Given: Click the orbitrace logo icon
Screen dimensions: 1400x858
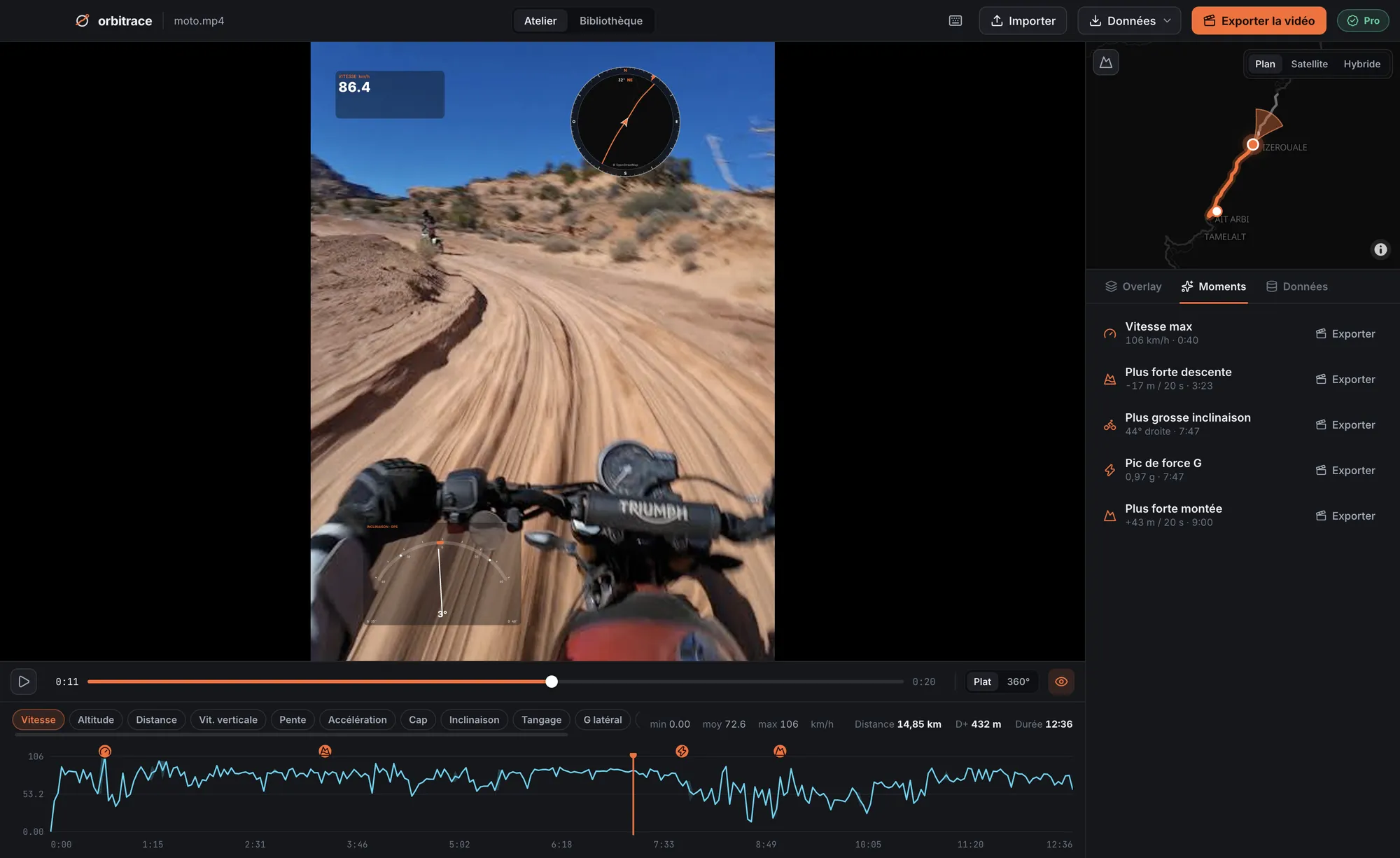Looking at the screenshot, I should [x=83, y=20].
